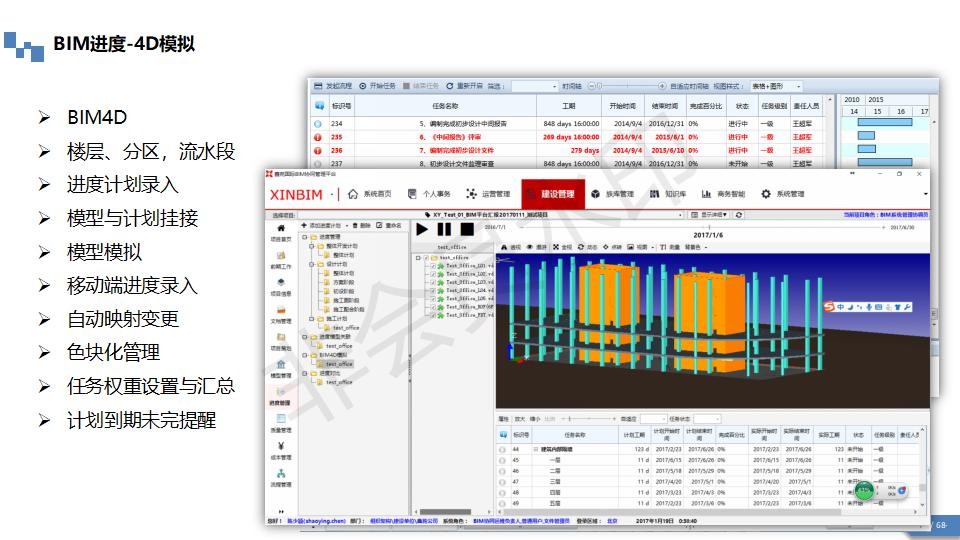Screen dimensions: 960x540
Task: Click the refresh icon beside 显示详细
Action: point(739,215)
